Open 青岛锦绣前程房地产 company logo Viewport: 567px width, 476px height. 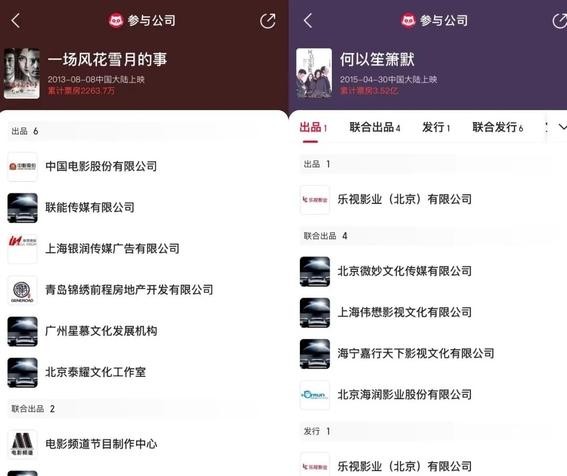[22, 290]
